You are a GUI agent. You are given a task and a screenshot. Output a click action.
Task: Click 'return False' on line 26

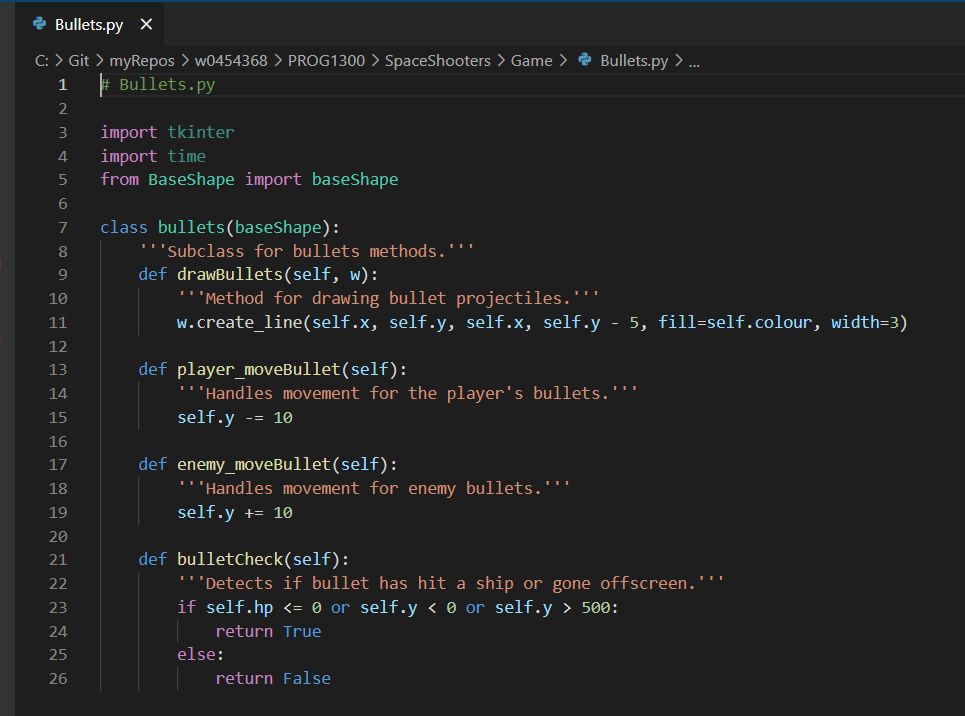[x=273, y=679]
